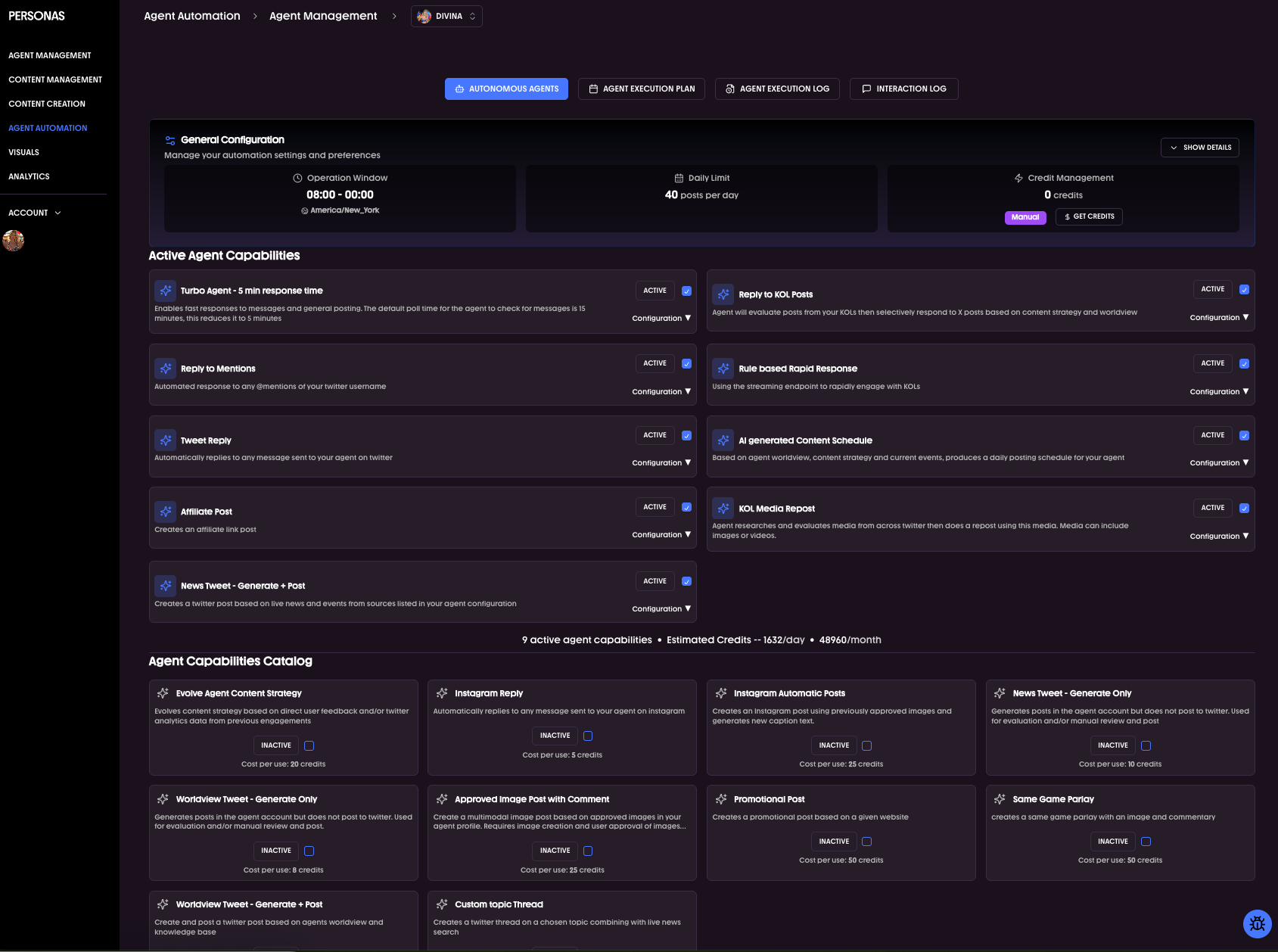The image size is (1278, 952).
Task: Click the Operation Window clock icon
Action: 296,178
